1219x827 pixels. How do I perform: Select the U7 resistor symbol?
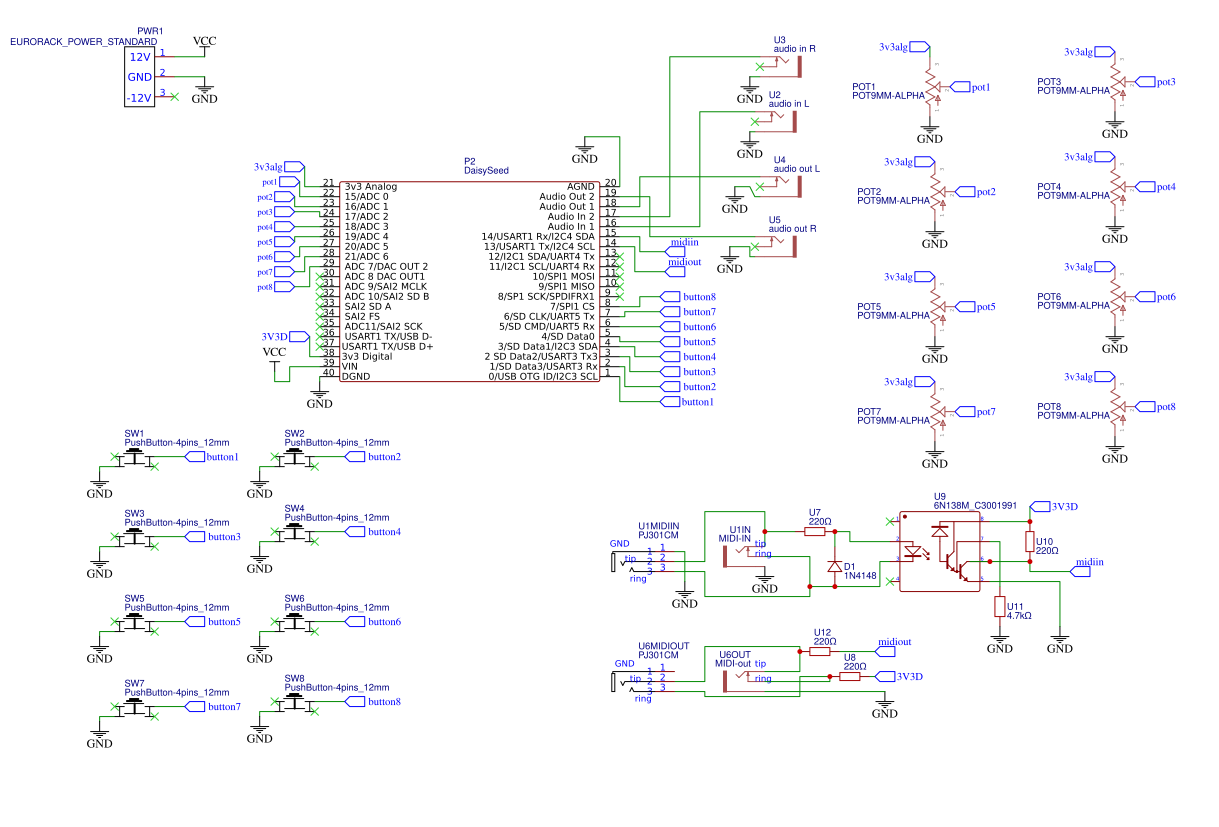click(x=815, y=532)
